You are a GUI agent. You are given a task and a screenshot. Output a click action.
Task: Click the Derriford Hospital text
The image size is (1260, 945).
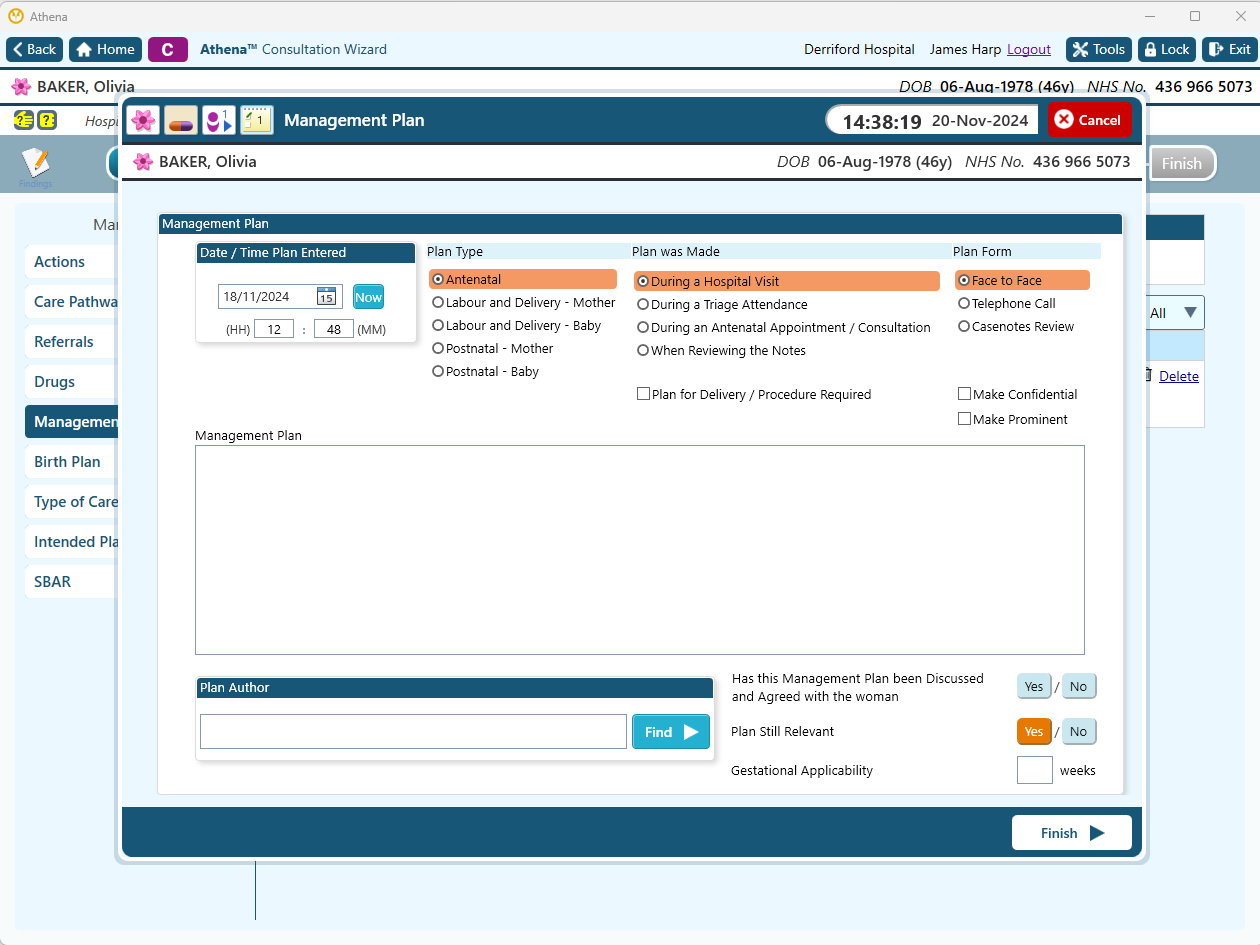pos(859,49)
